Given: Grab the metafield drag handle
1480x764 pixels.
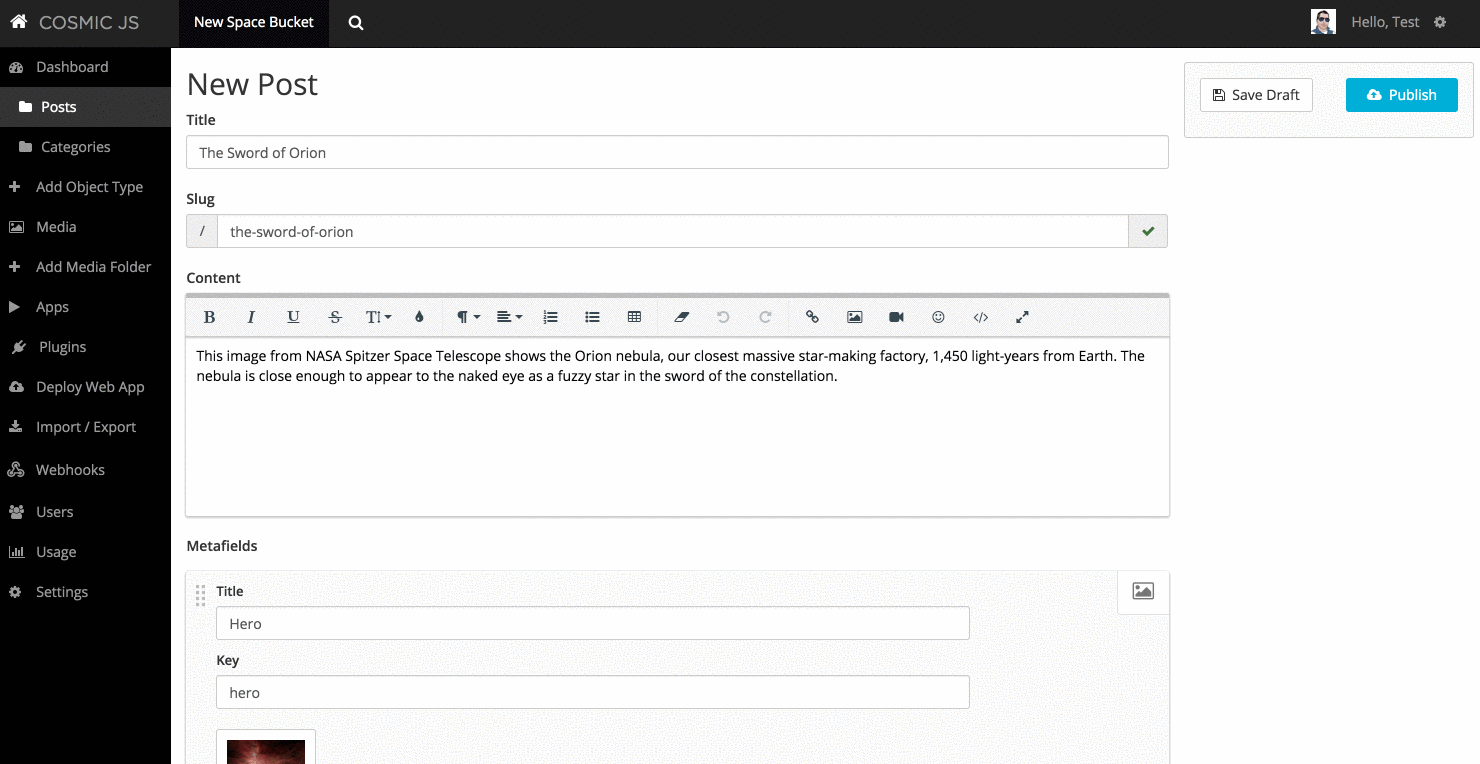Looking at the screenshot, I should point(200,595).
